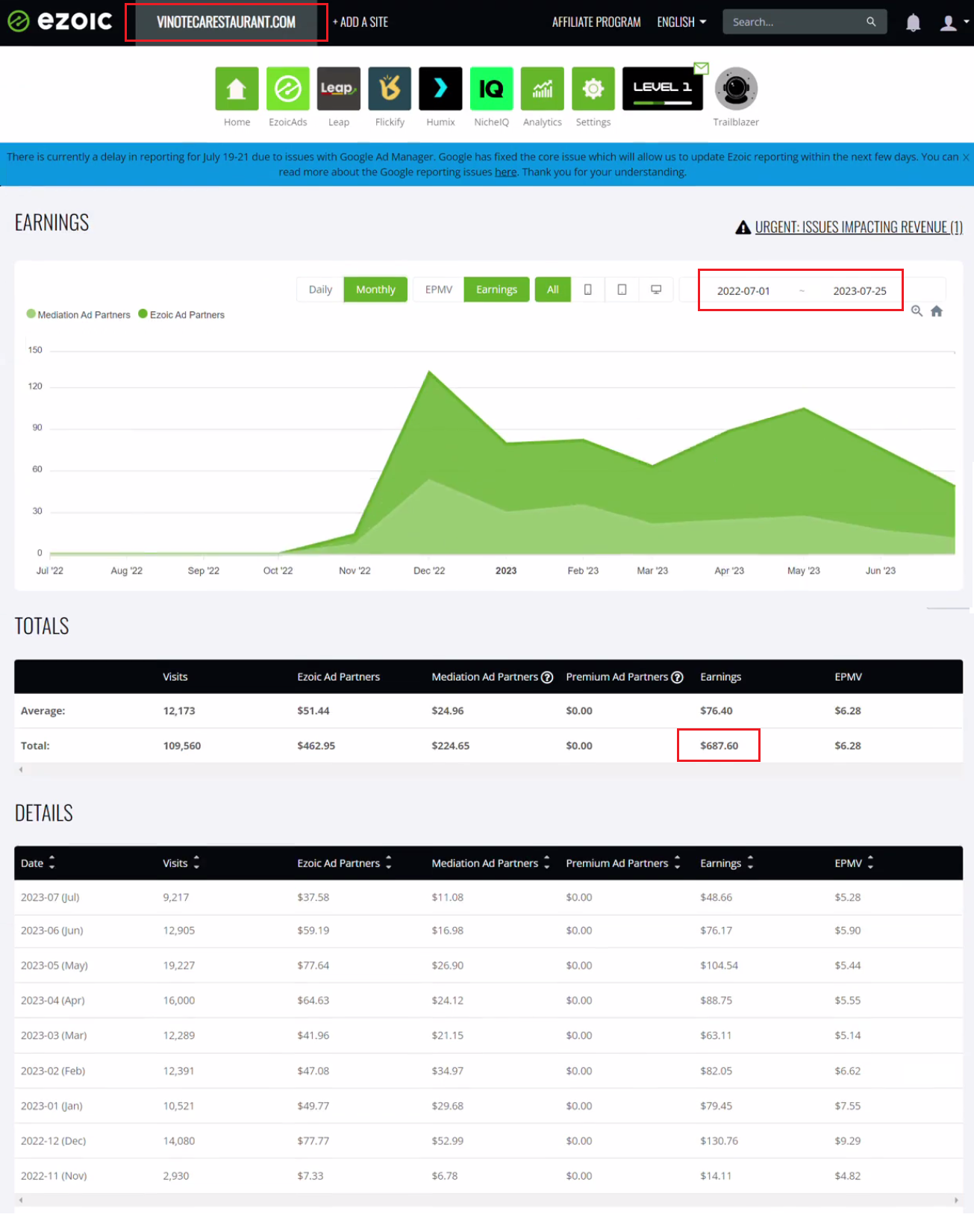This screenshot has height=1232, width=974.
Task: Click Dec '22 label on chart axis
Action: click(x=429, y=571)
